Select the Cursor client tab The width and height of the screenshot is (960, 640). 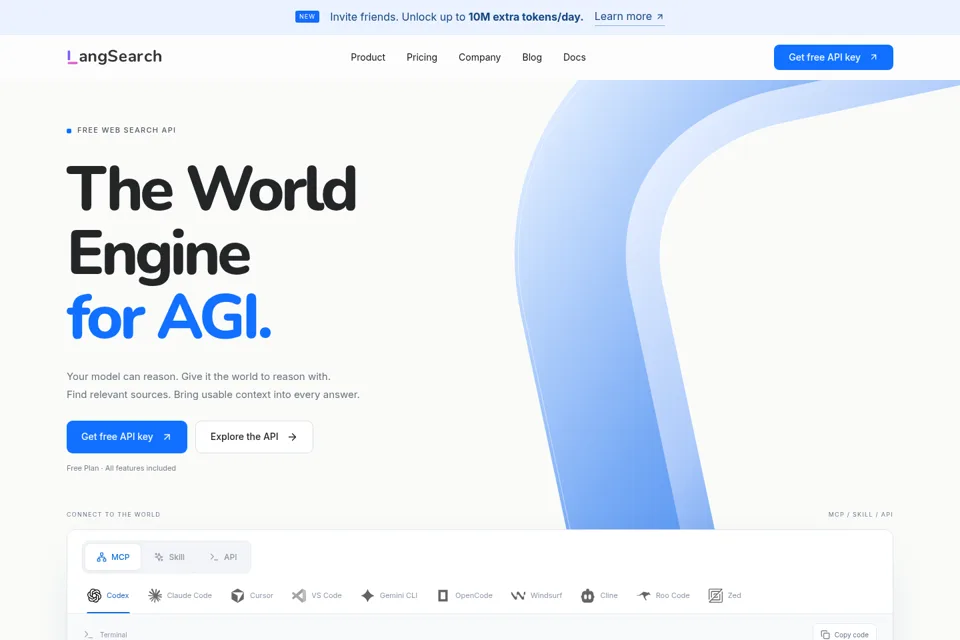coord(252,595)
